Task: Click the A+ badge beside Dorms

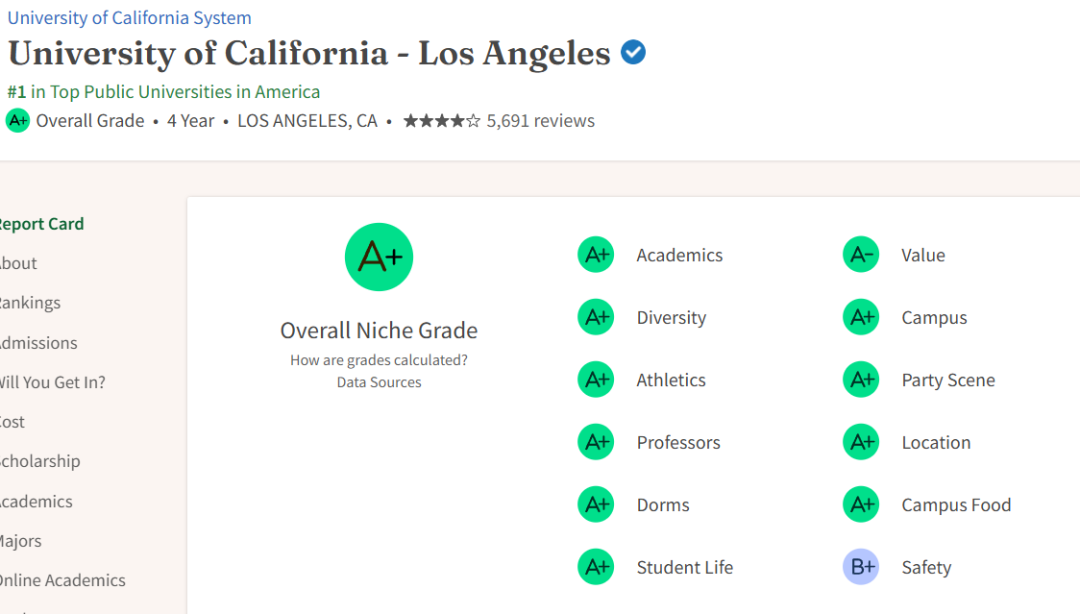Action: coord(596,504)
